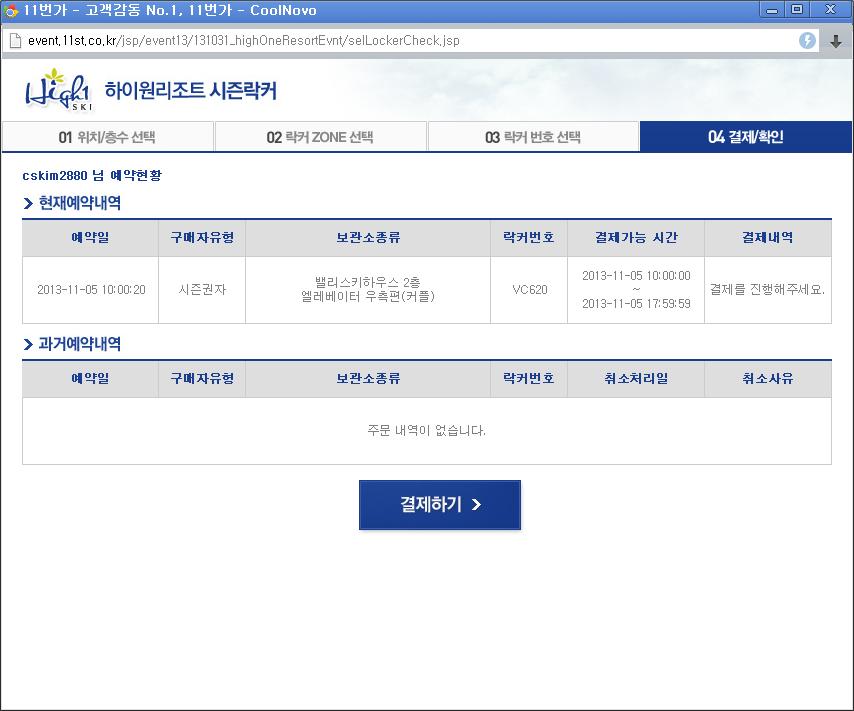Image resolution: width=854 pixels, height=711 pixels.
Task: Click cskim2880 님 예약현황 heading
Action: 92,175
